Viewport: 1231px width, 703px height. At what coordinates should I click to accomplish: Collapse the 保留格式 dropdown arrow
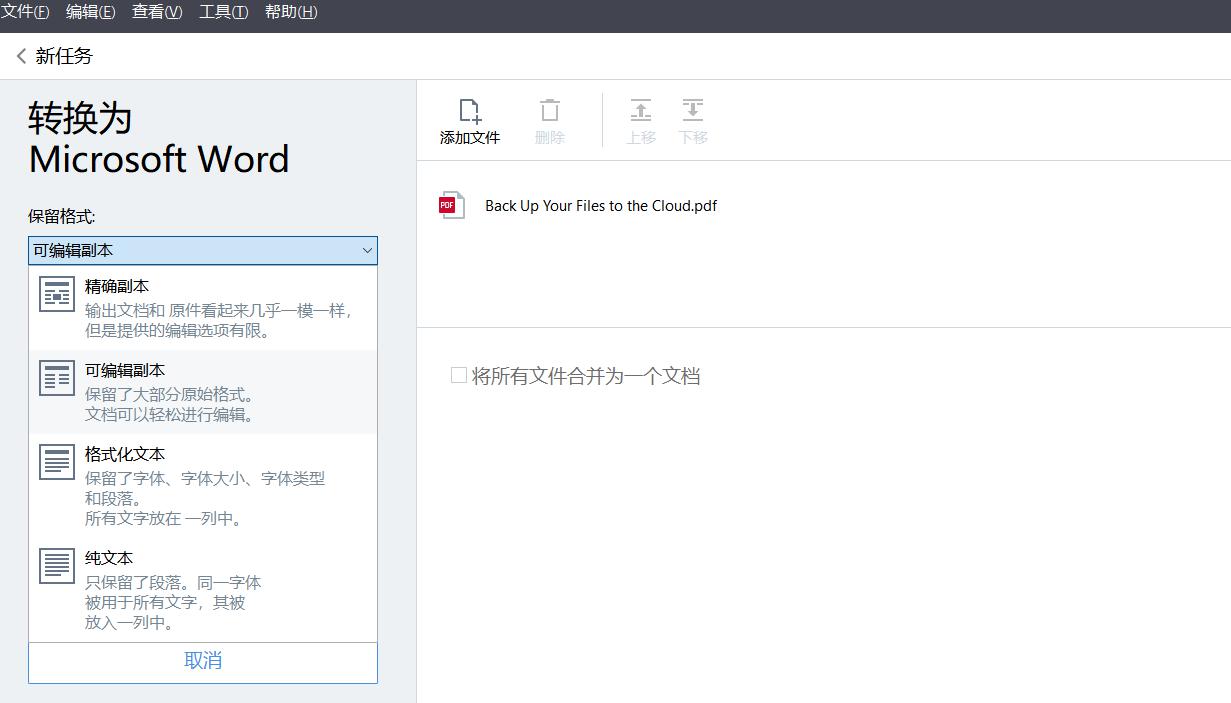coord(367,251)
